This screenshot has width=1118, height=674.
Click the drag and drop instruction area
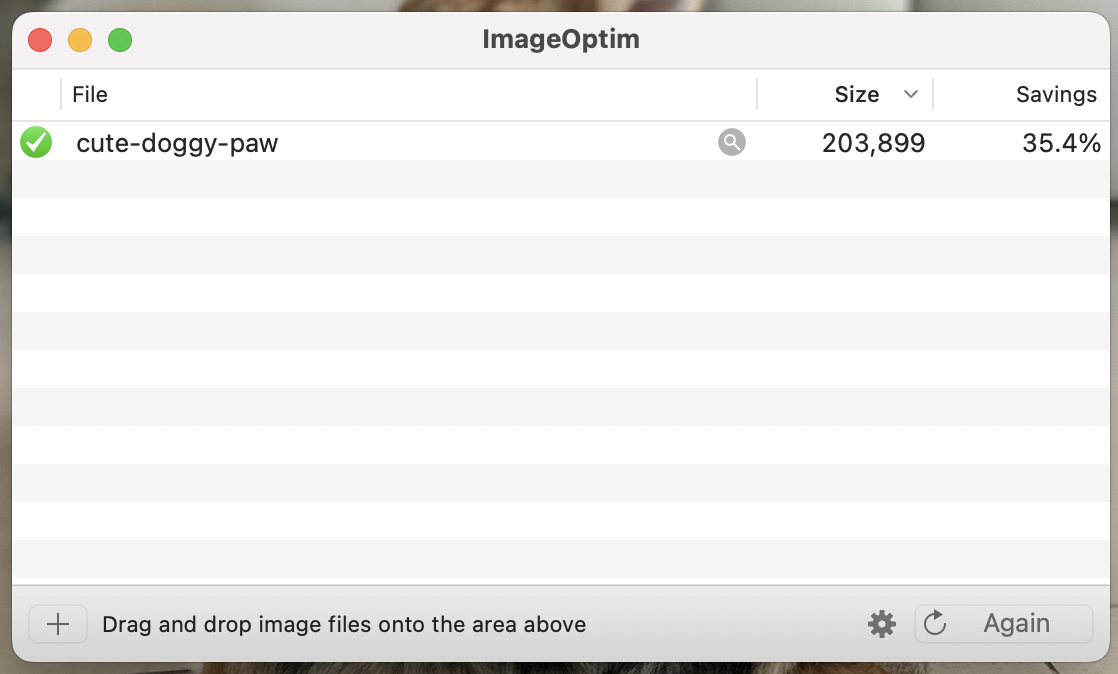[x=344, y=623]
